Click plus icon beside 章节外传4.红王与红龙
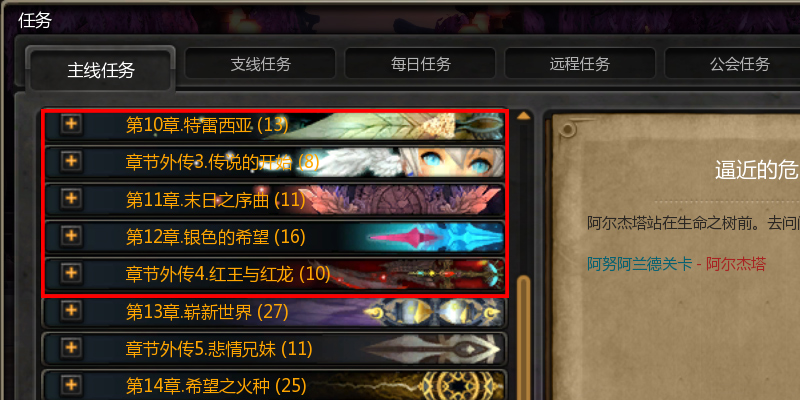 tap(71, 273)
